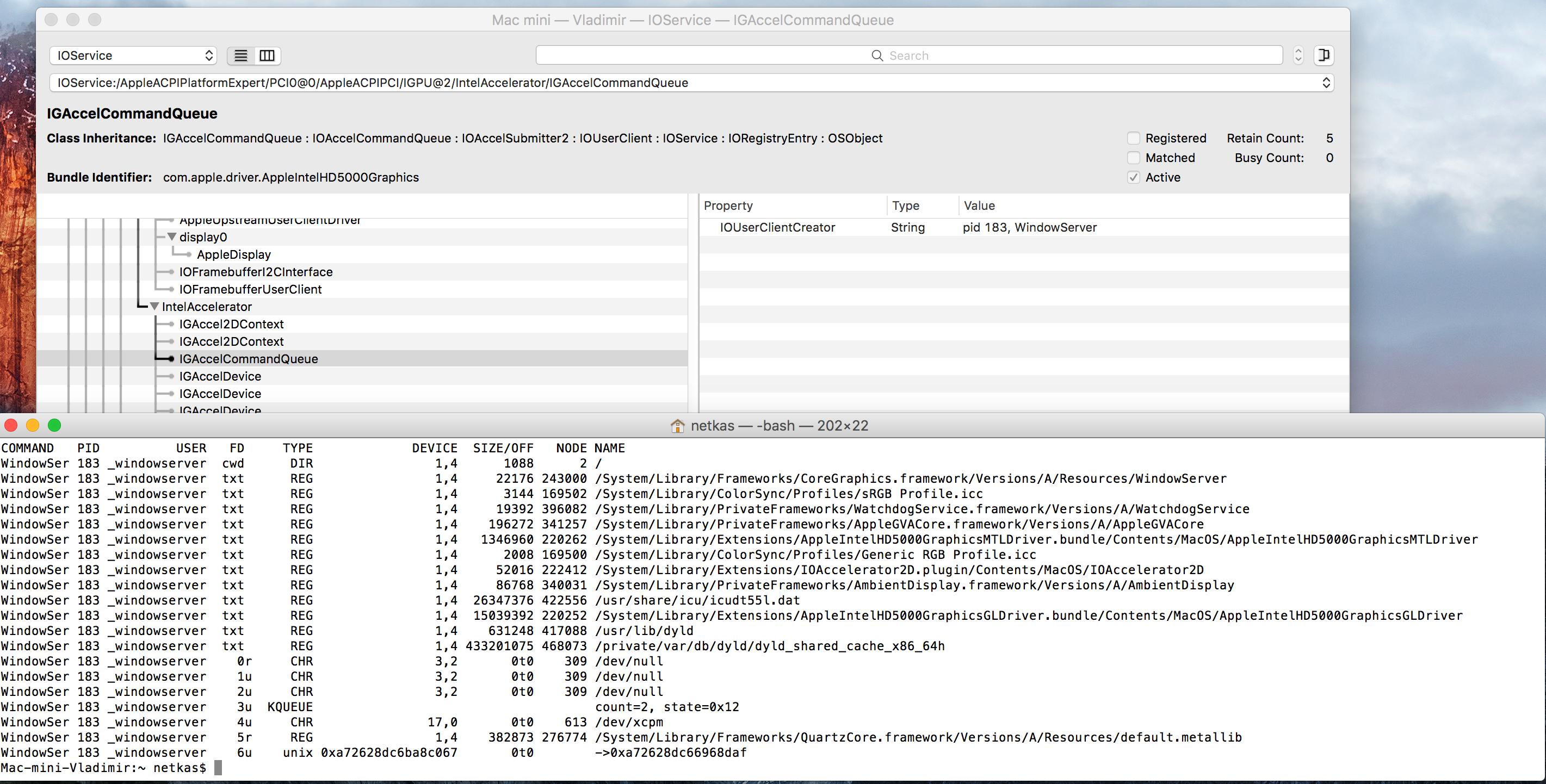Click the search results stepper arrows
Screen dimensions: 1546x784
pyautogui.click(x=1298, y=55)
